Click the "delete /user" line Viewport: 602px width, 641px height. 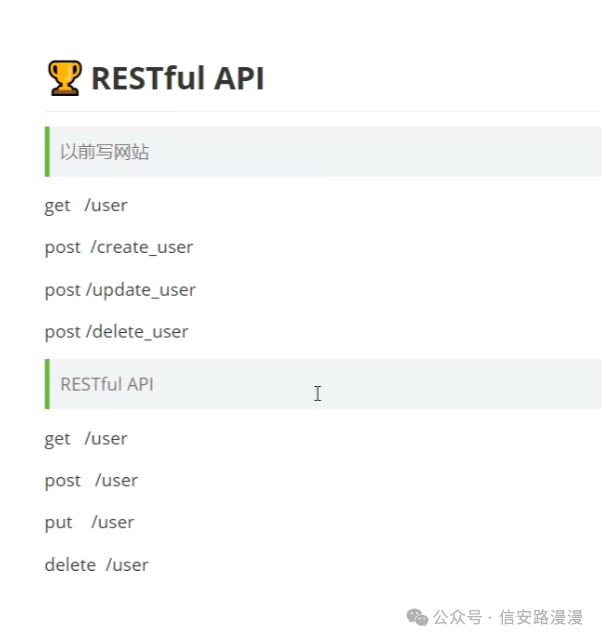click(96, 565)
